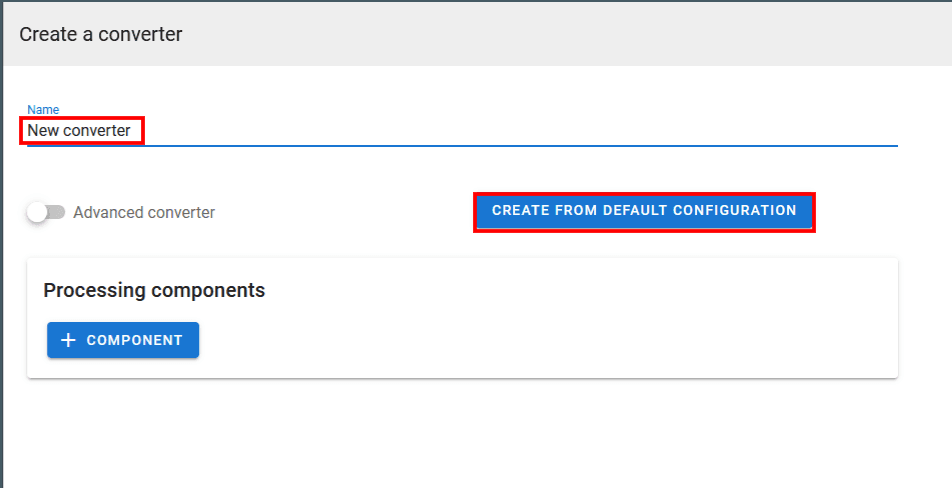Click the "Advanced converter" label text

tap(144, 212)
